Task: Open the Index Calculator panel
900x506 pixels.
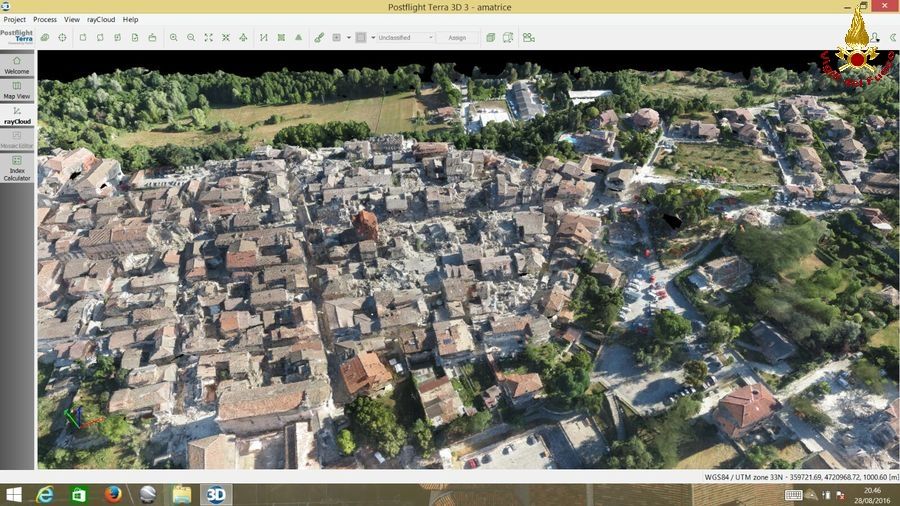Action: tap(17, 167)
